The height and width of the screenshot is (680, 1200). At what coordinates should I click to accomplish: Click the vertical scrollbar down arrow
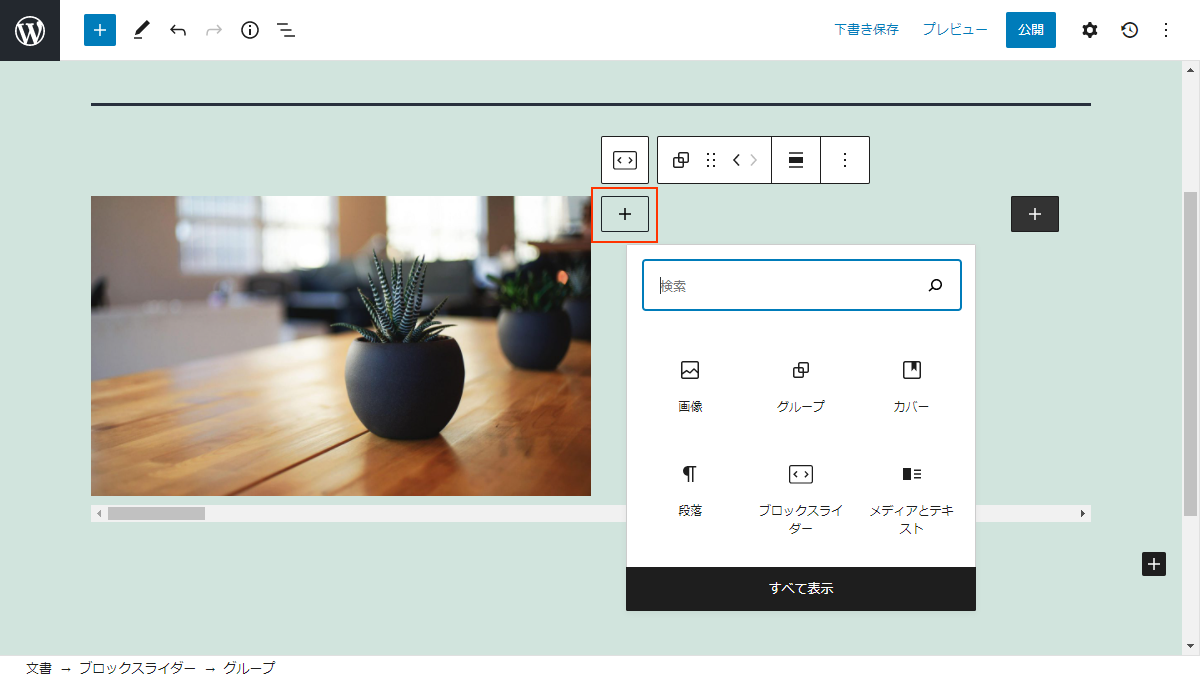click(x=1190, y=647)
